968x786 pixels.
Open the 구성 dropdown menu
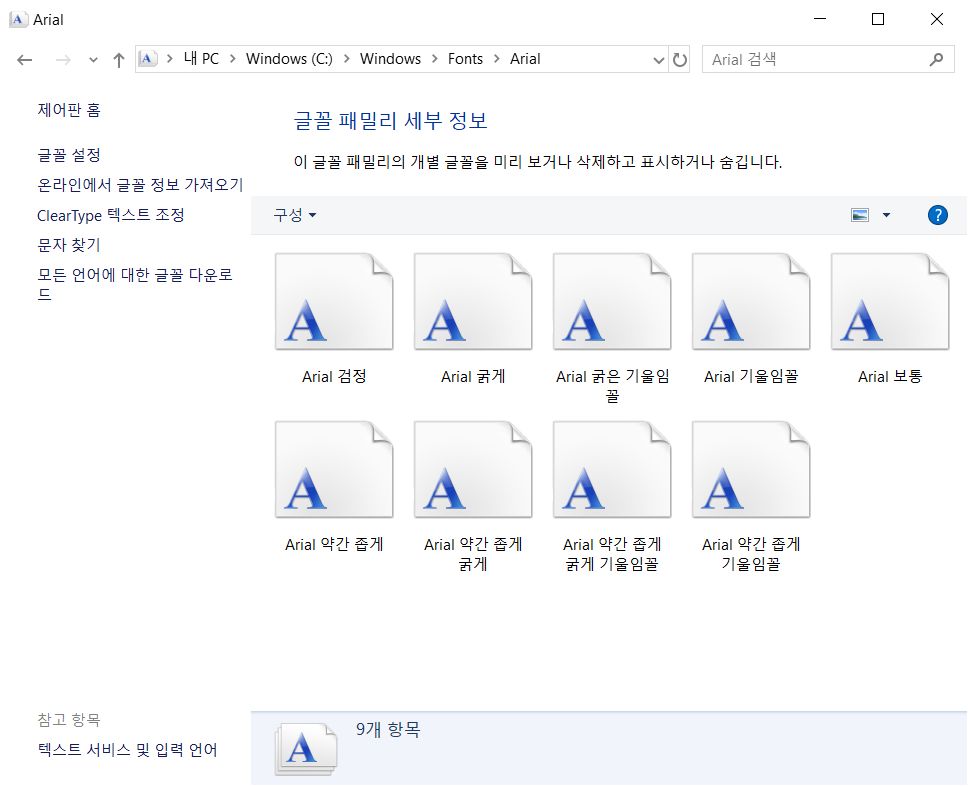(x=294, y=215)
